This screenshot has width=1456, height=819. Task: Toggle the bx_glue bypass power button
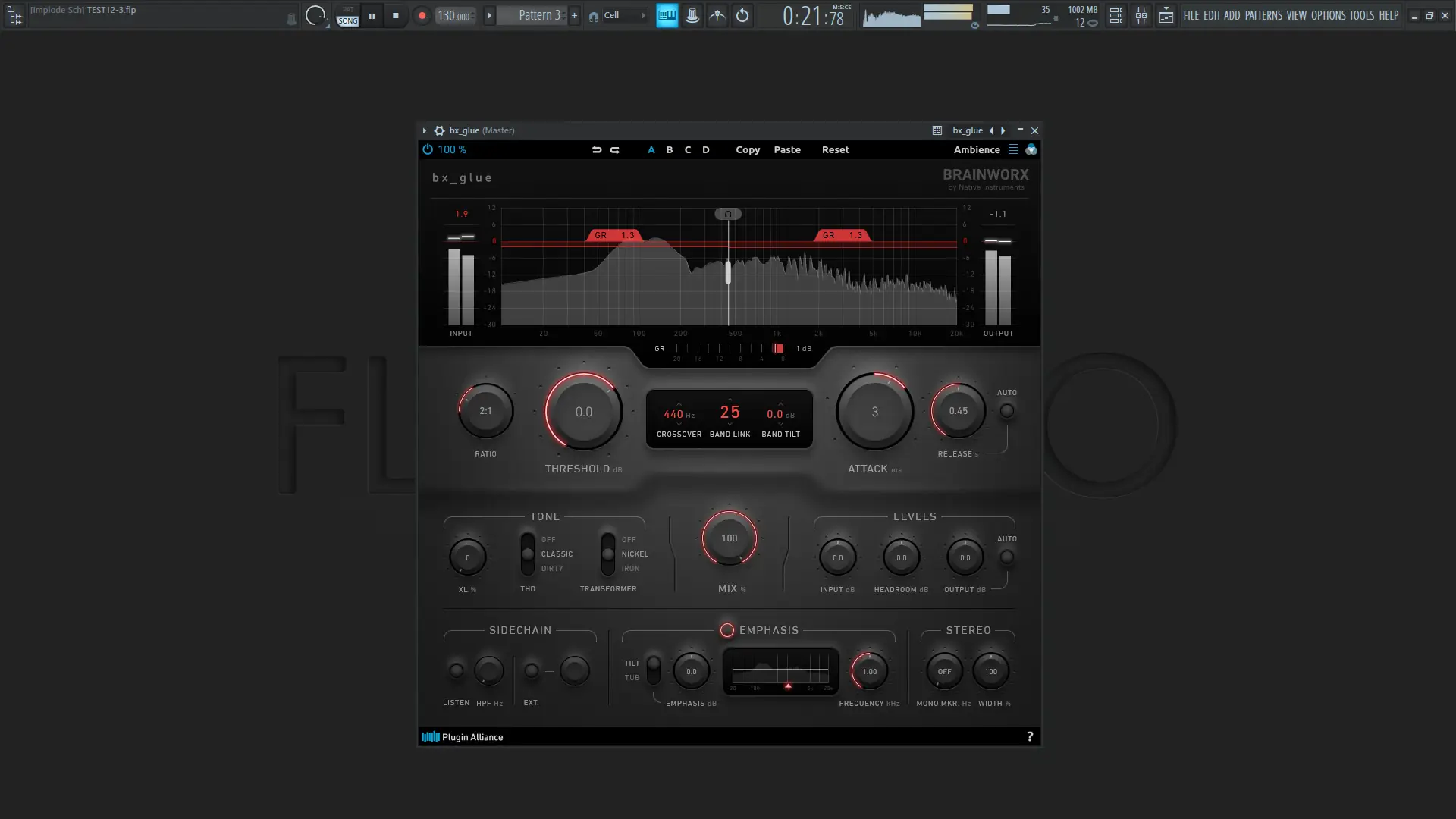click(428, 149)
